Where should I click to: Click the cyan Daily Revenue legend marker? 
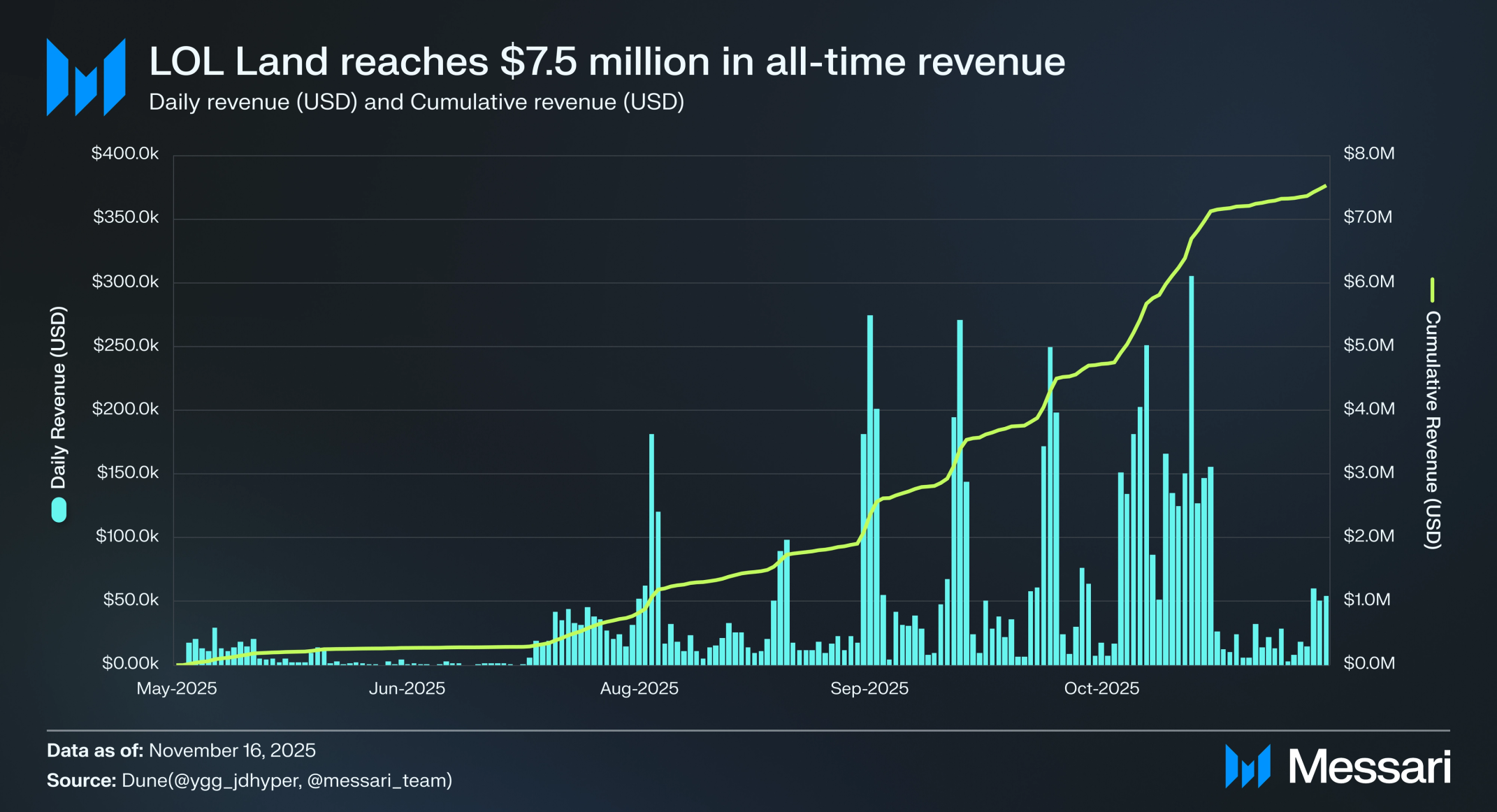tap(59, 509)
